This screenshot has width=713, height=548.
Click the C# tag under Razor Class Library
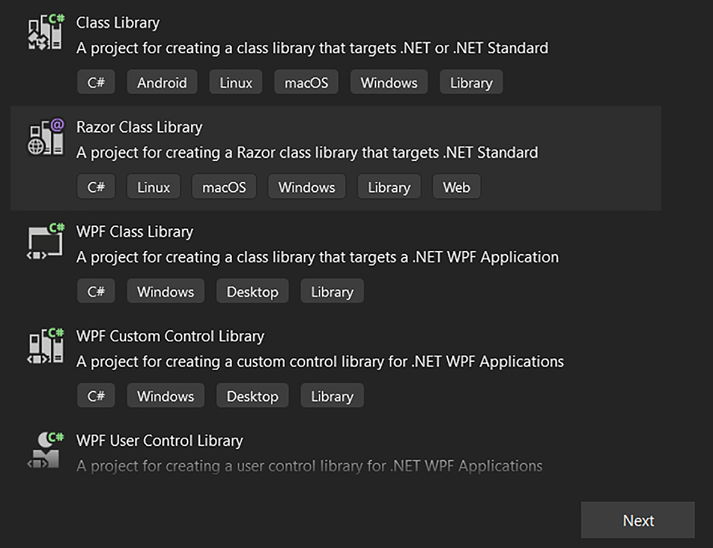96,187
